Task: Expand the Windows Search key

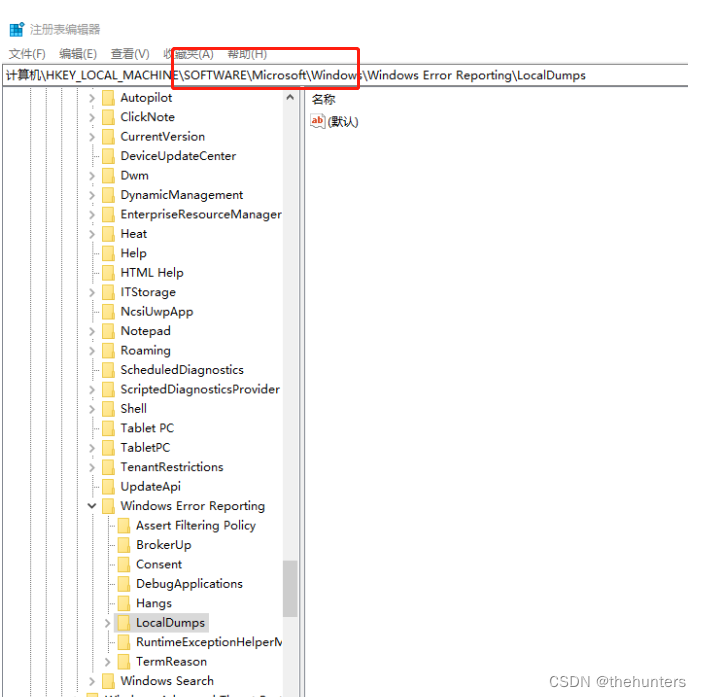Action: [x=92, y=681]
